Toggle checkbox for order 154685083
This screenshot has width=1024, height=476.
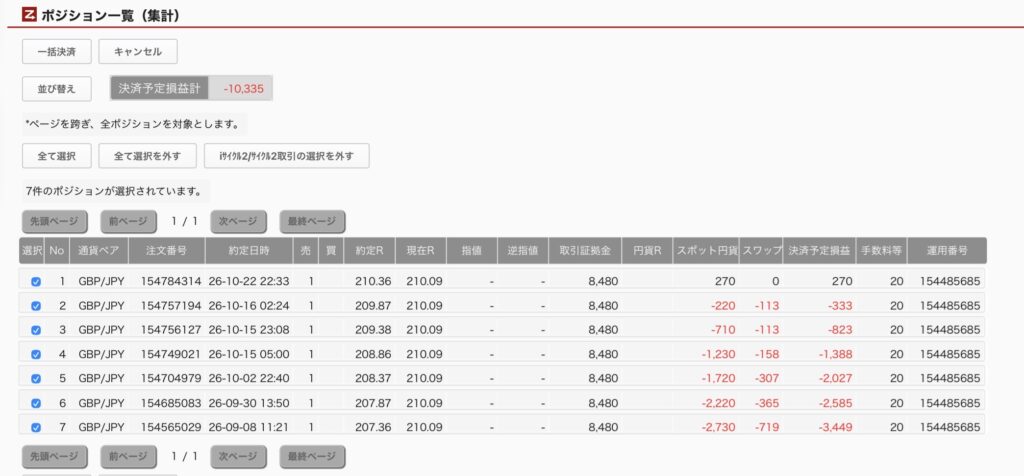click(x=36, y=403)
